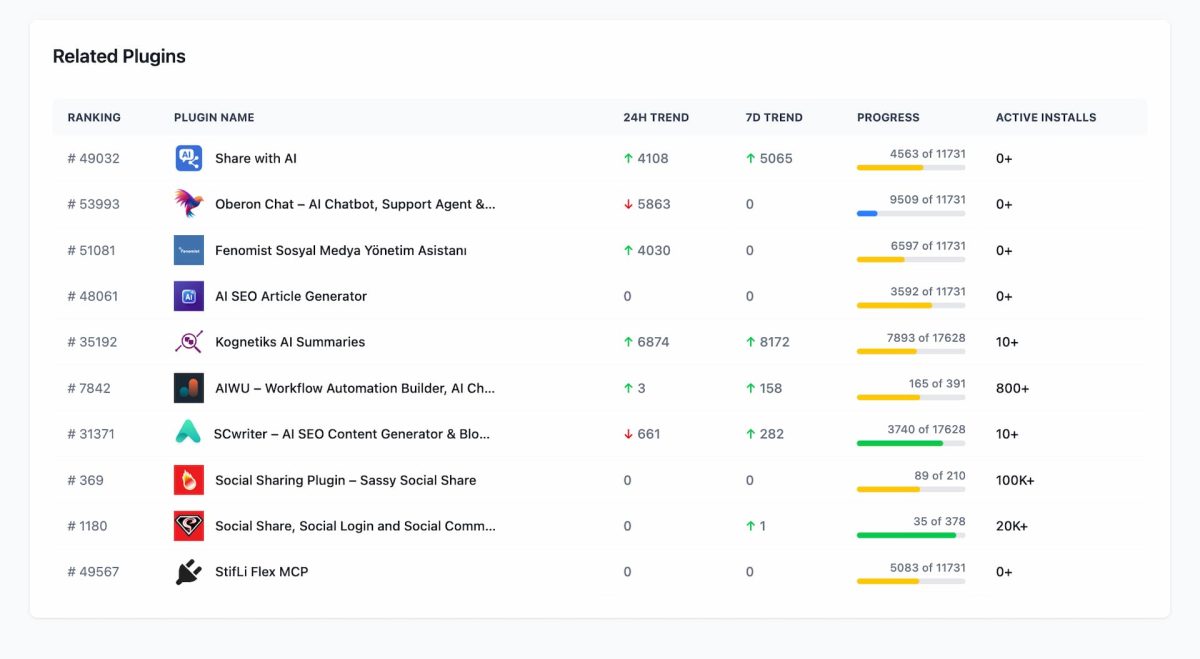Click ranking # 49032
This screenshot has width=1200, height=659.
point(94,158)
